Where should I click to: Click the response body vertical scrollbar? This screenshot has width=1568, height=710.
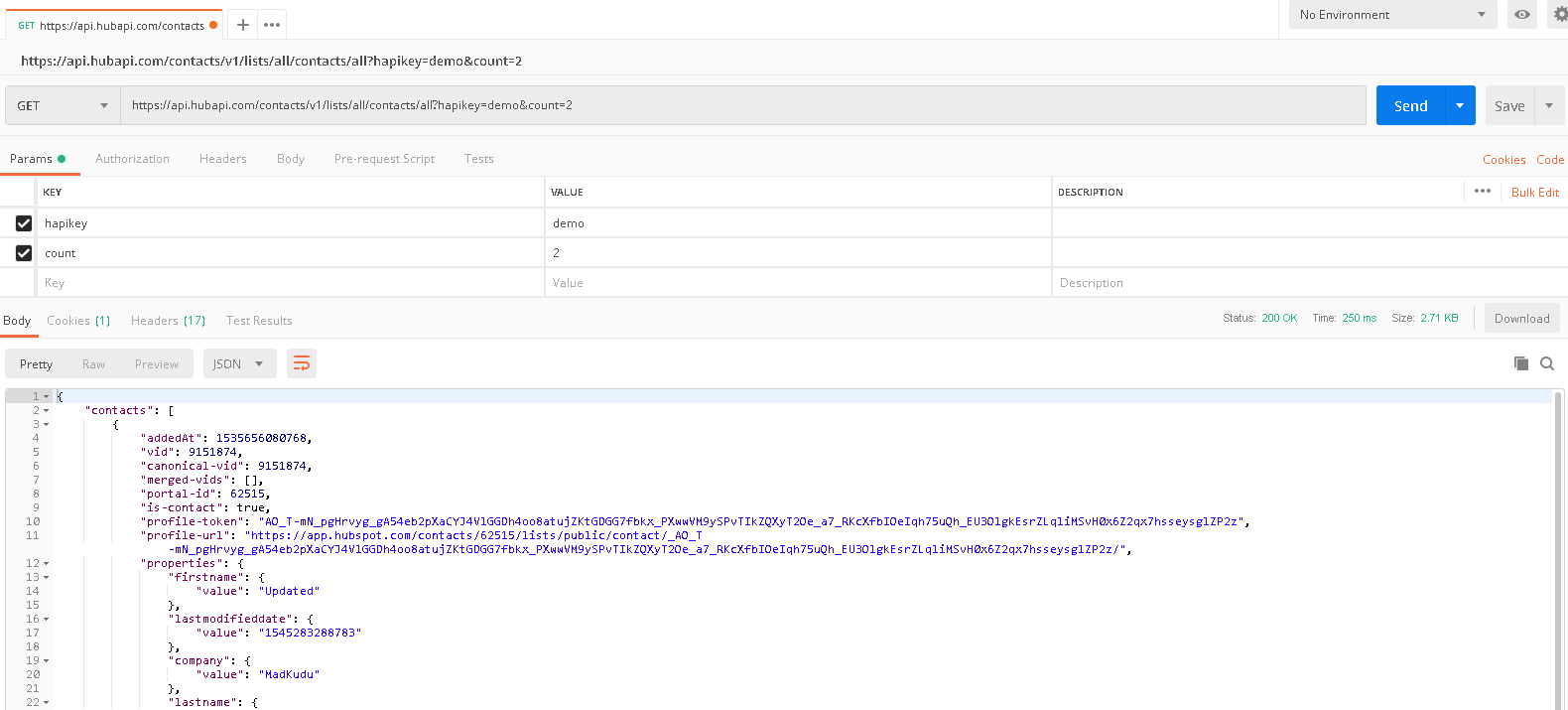click(1558, 549)
